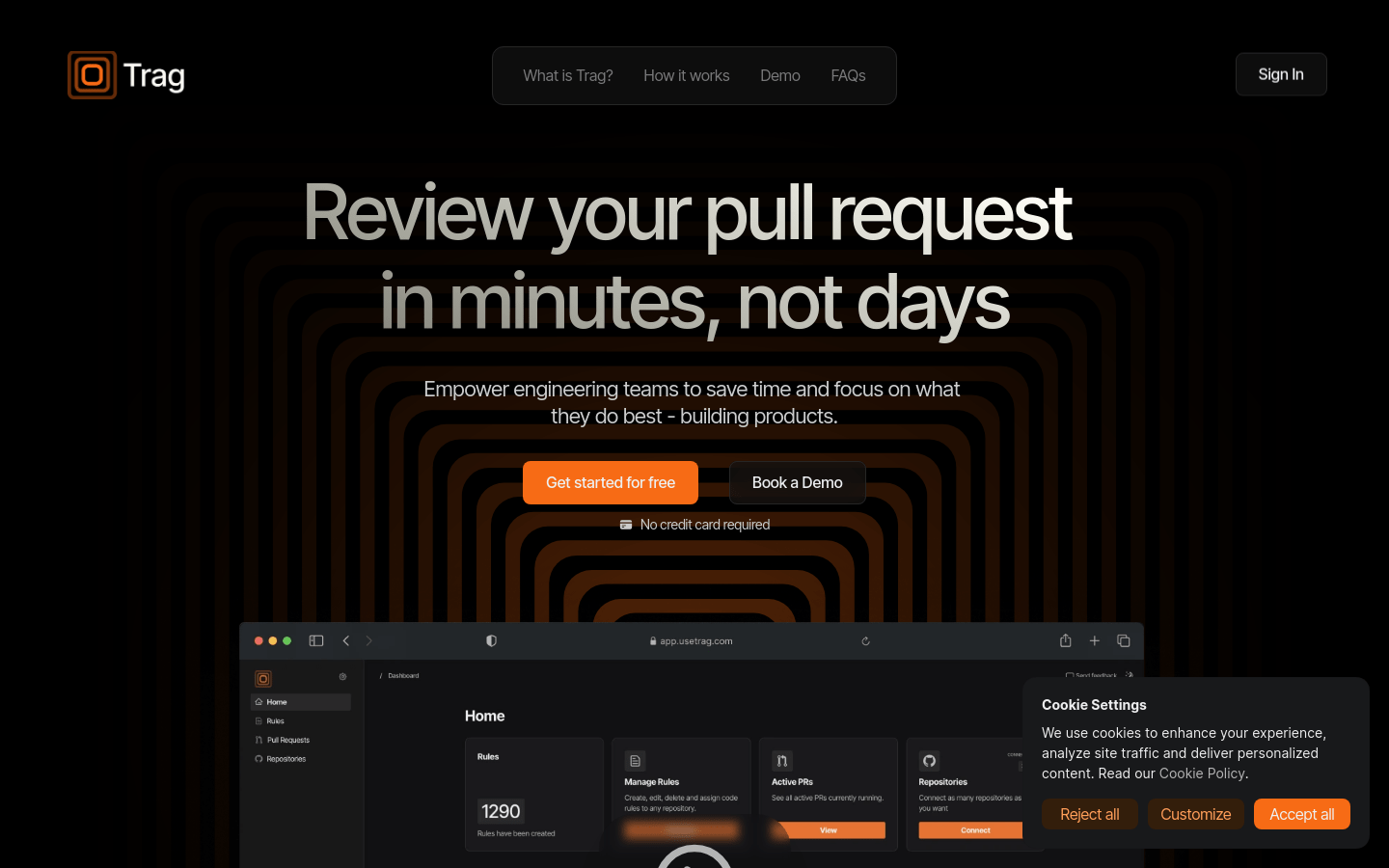Image resolution: width=1389 pixels, height=868 pixels.
Task: Click the 'Review your pull request' headline
Action: coord(688,213)
